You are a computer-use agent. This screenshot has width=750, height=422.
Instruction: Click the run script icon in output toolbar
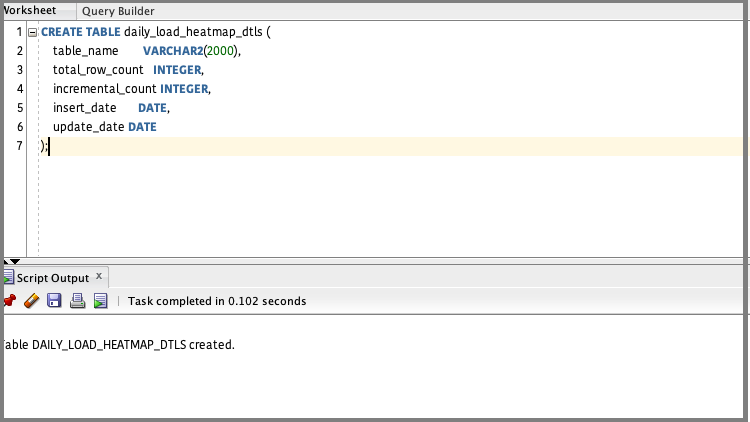pos(100,301)
